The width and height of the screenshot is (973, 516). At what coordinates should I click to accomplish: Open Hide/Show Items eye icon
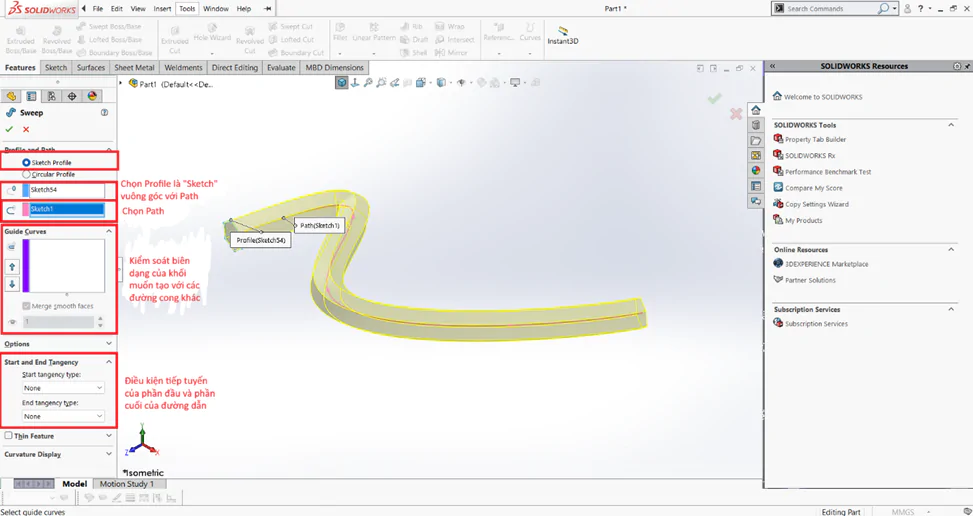(x=461, y=82)
